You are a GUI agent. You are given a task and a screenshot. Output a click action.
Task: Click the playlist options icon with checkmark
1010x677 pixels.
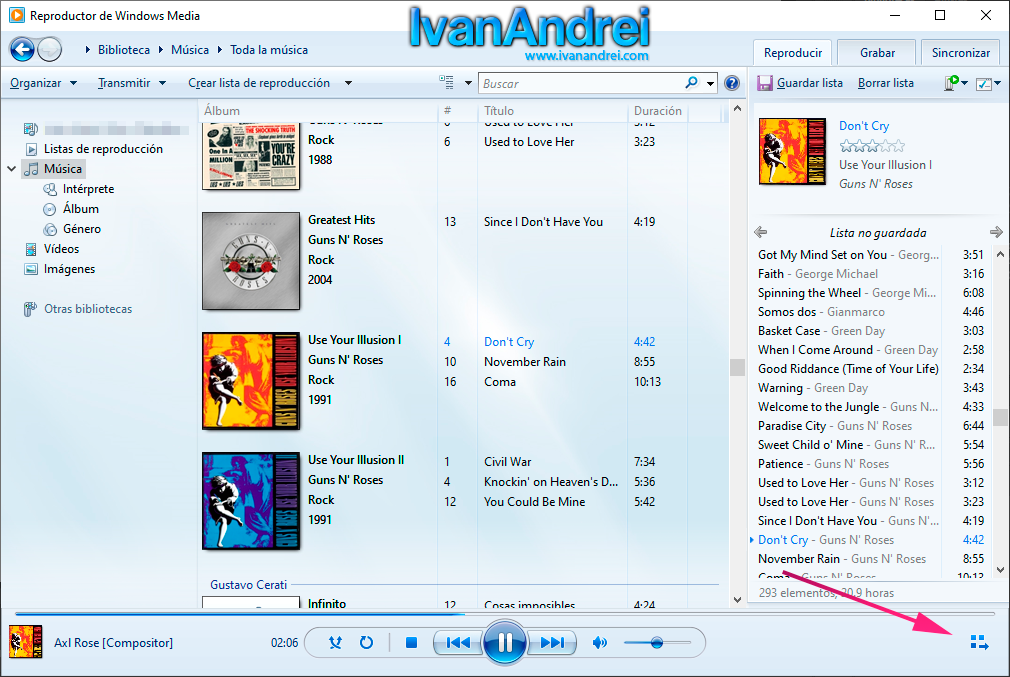(984, 84)
